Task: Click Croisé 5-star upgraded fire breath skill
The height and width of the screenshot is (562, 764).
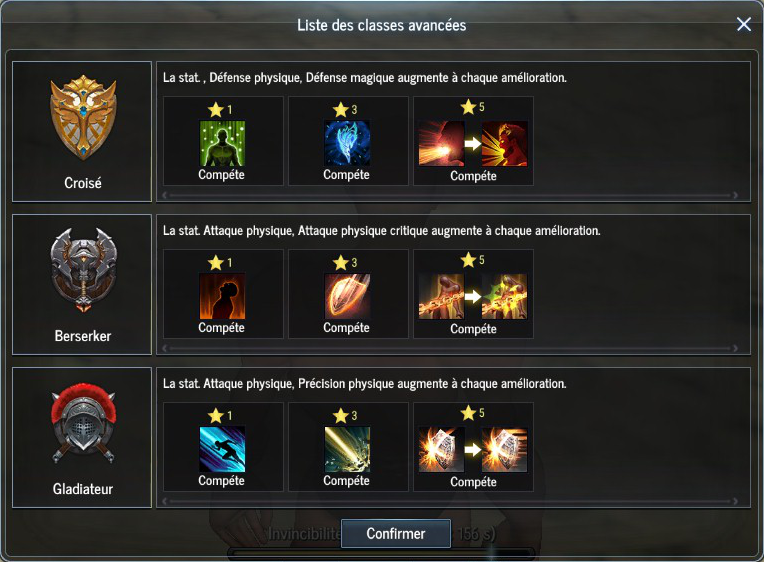Action: (504, 143)
